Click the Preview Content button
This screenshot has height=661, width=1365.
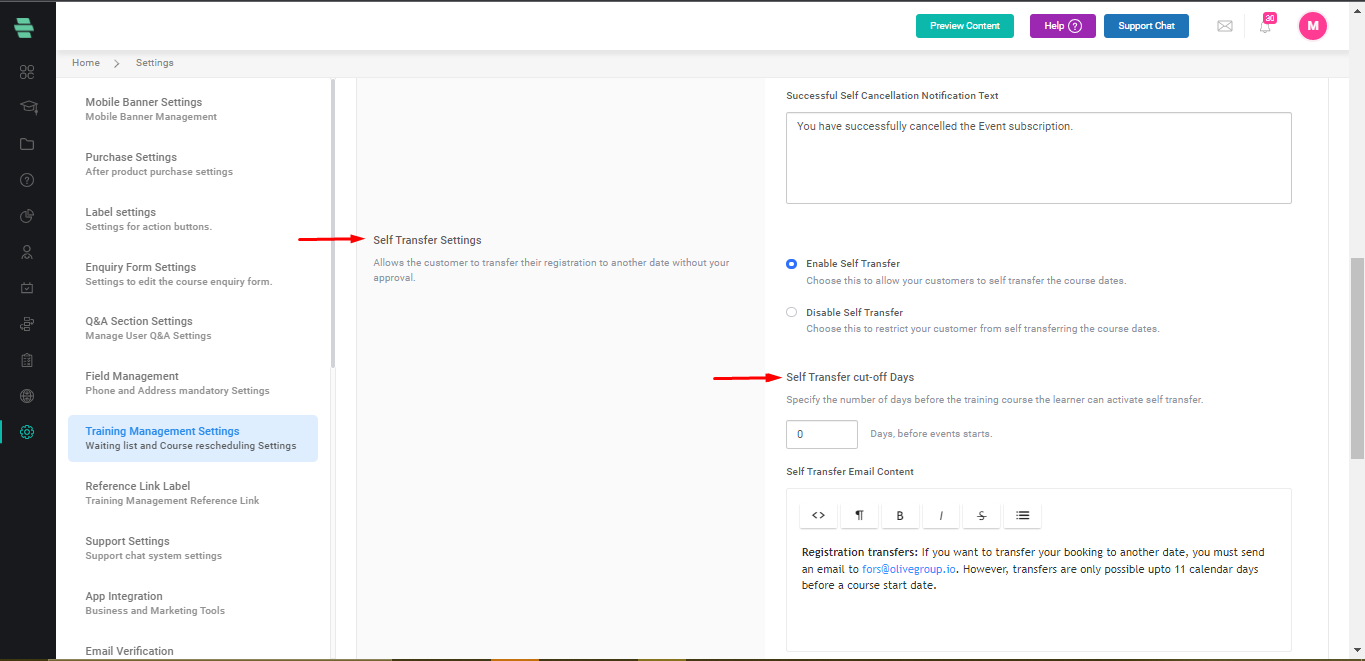click(965, 26)
